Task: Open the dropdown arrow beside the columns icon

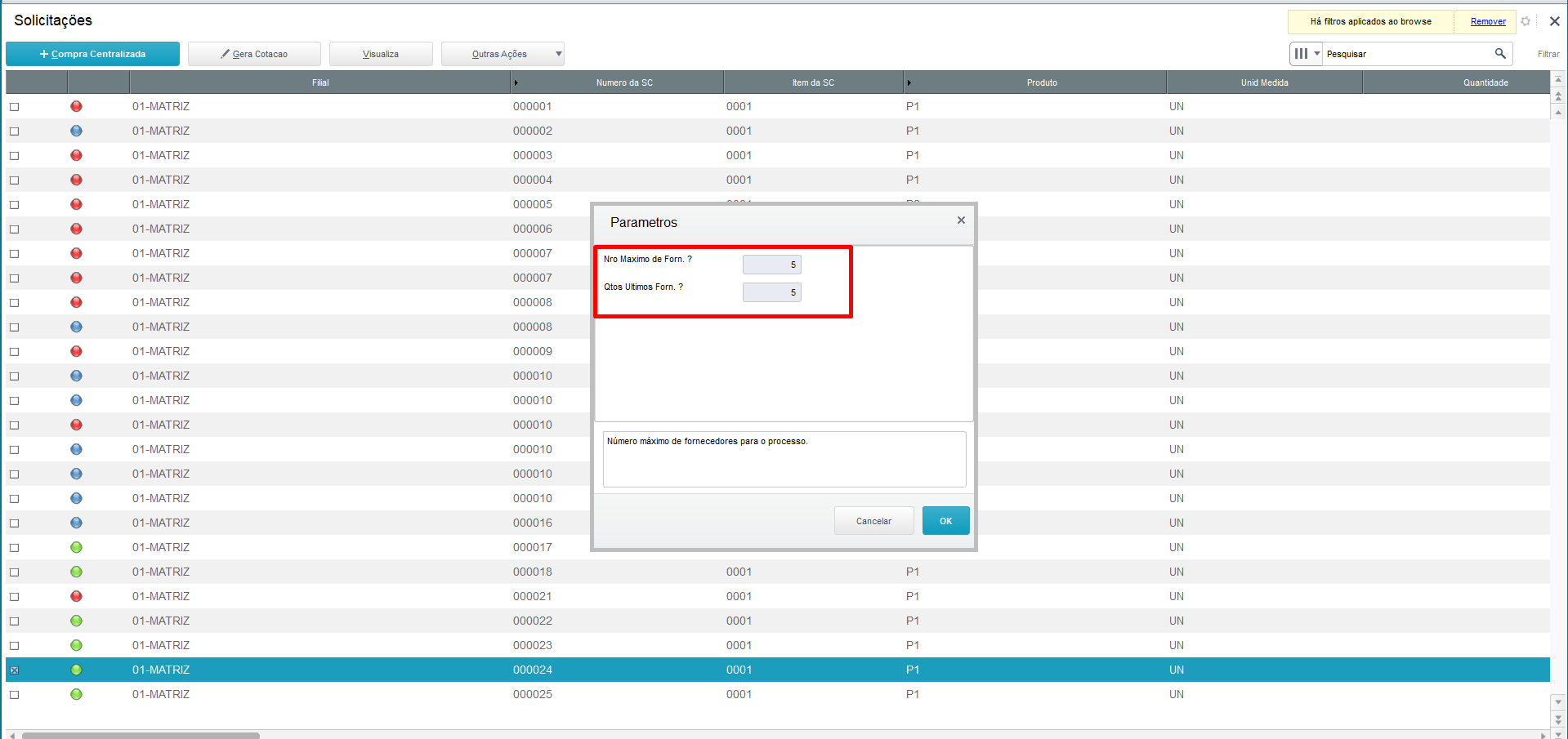Action: [x=1317, y=53]
